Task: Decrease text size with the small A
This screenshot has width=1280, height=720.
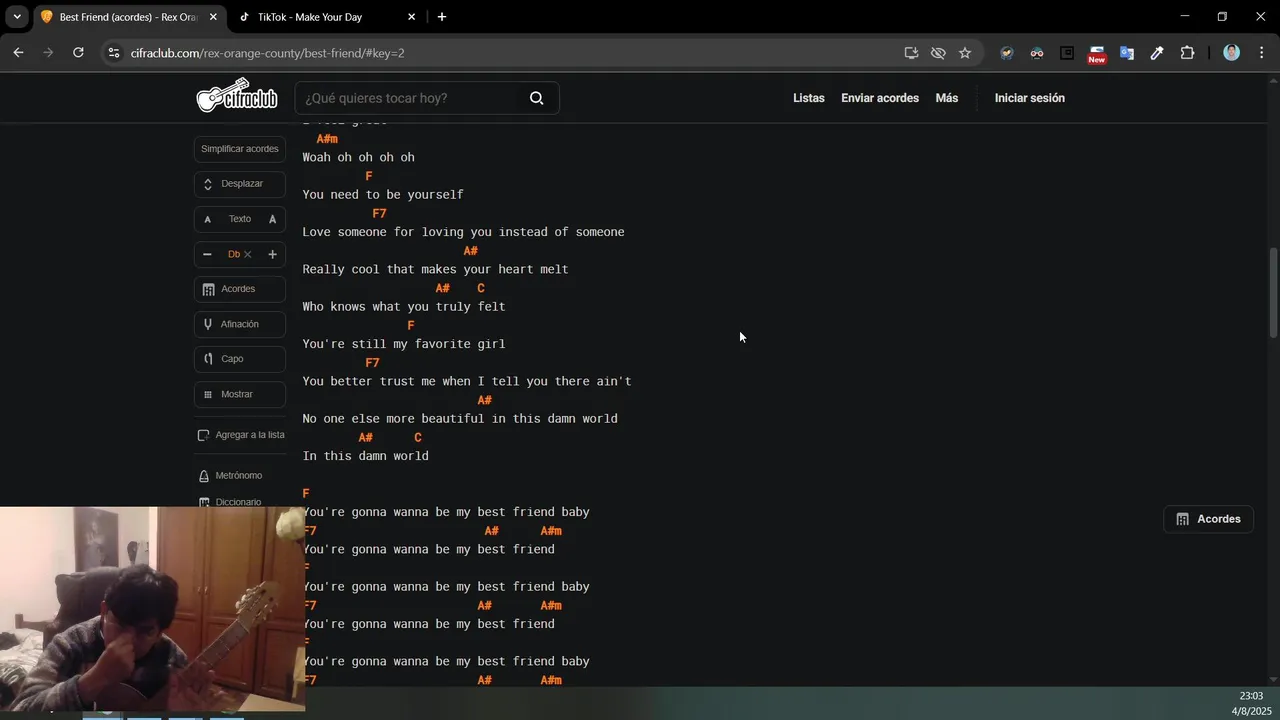Action: 208,219
